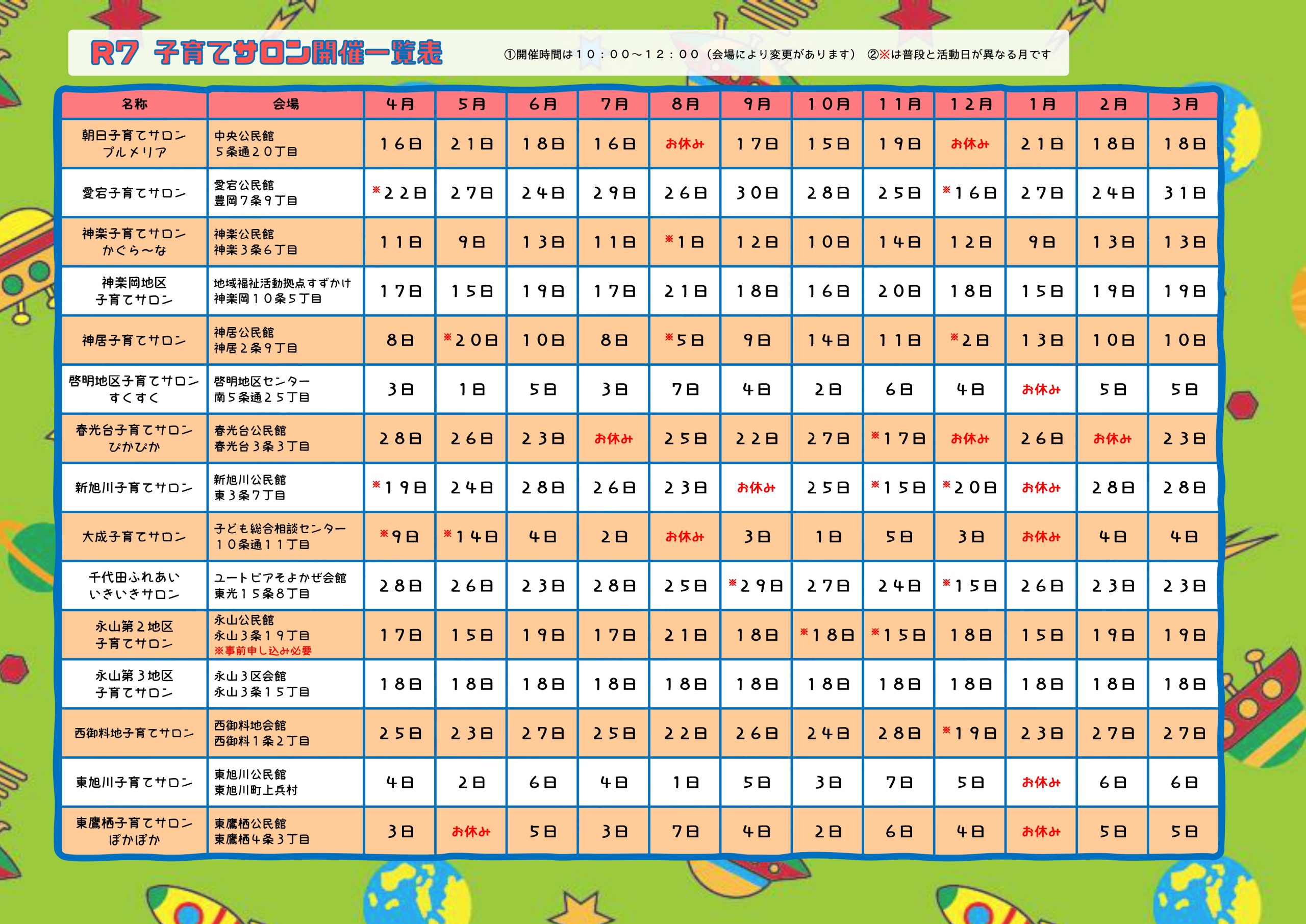Image resolution: width=1306 pixels, height=924 pixels.
Task: Click '東鷹栖公民館 東鷹栖4条3丁目' venue cell
Action: click(286, 831)
